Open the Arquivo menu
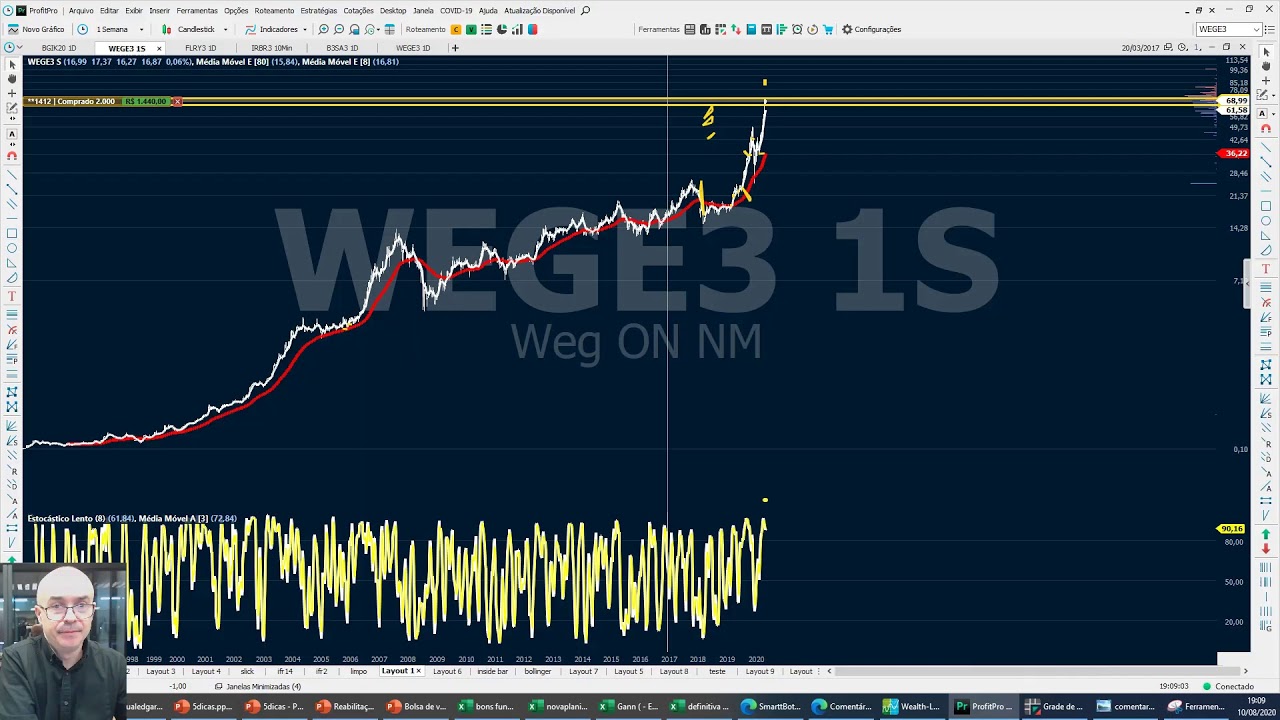1280x720 pixels. [x=81, y=10]
